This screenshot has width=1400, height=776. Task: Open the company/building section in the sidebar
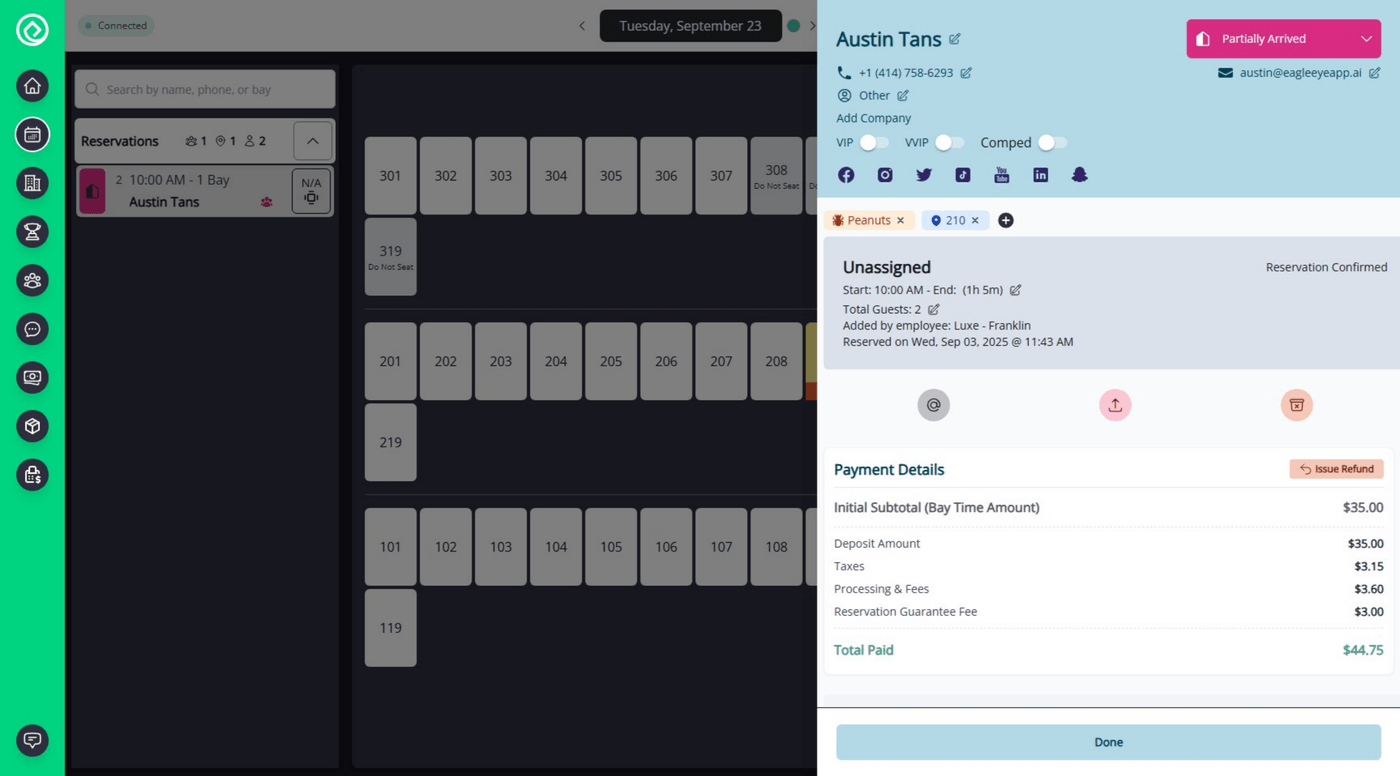[x=32, y=183]
